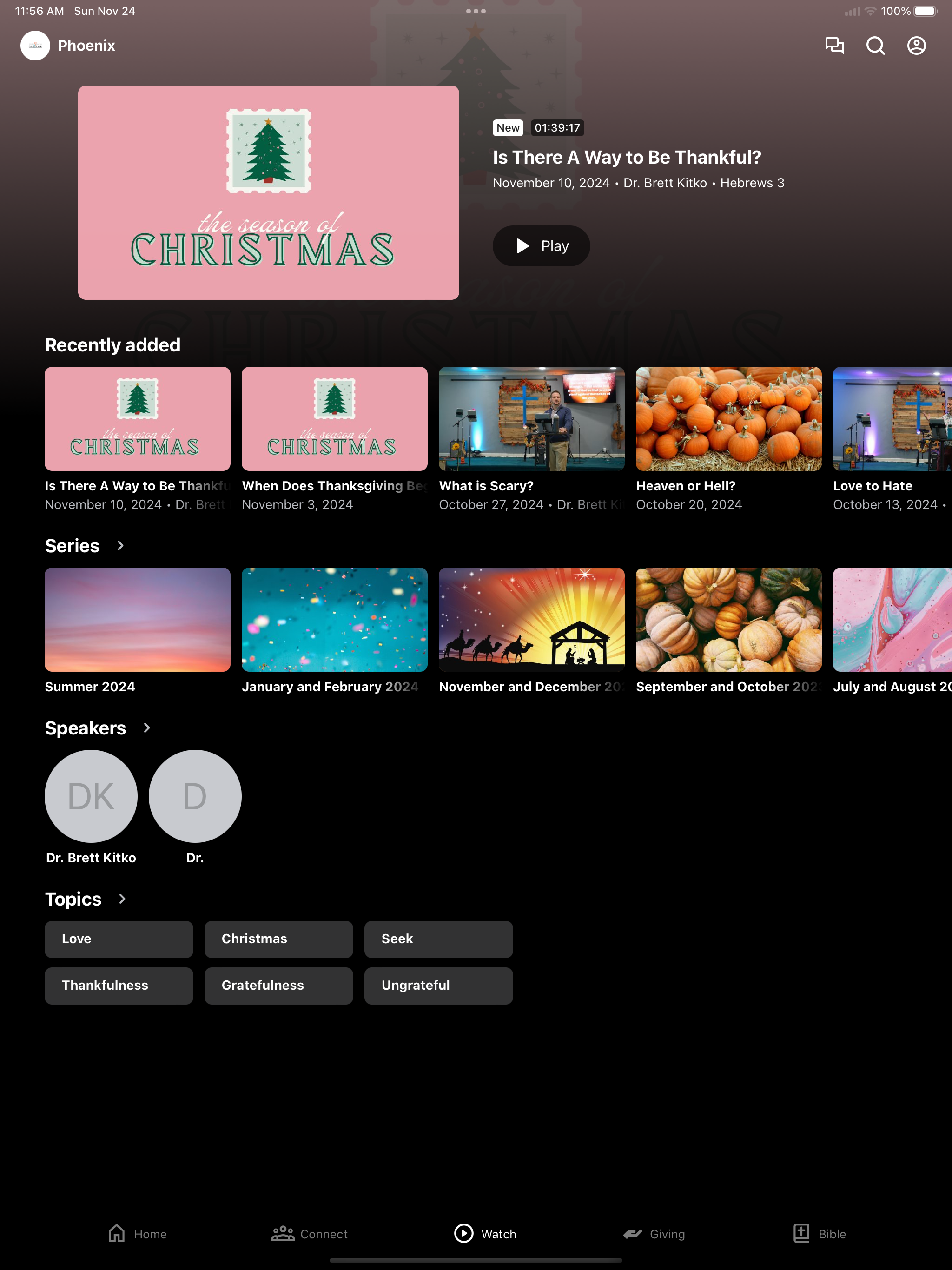The height and width of the screenshot is (1270, 952).
Task: Open the three-dot multitasking menu
Action: (x=476, y=11)
